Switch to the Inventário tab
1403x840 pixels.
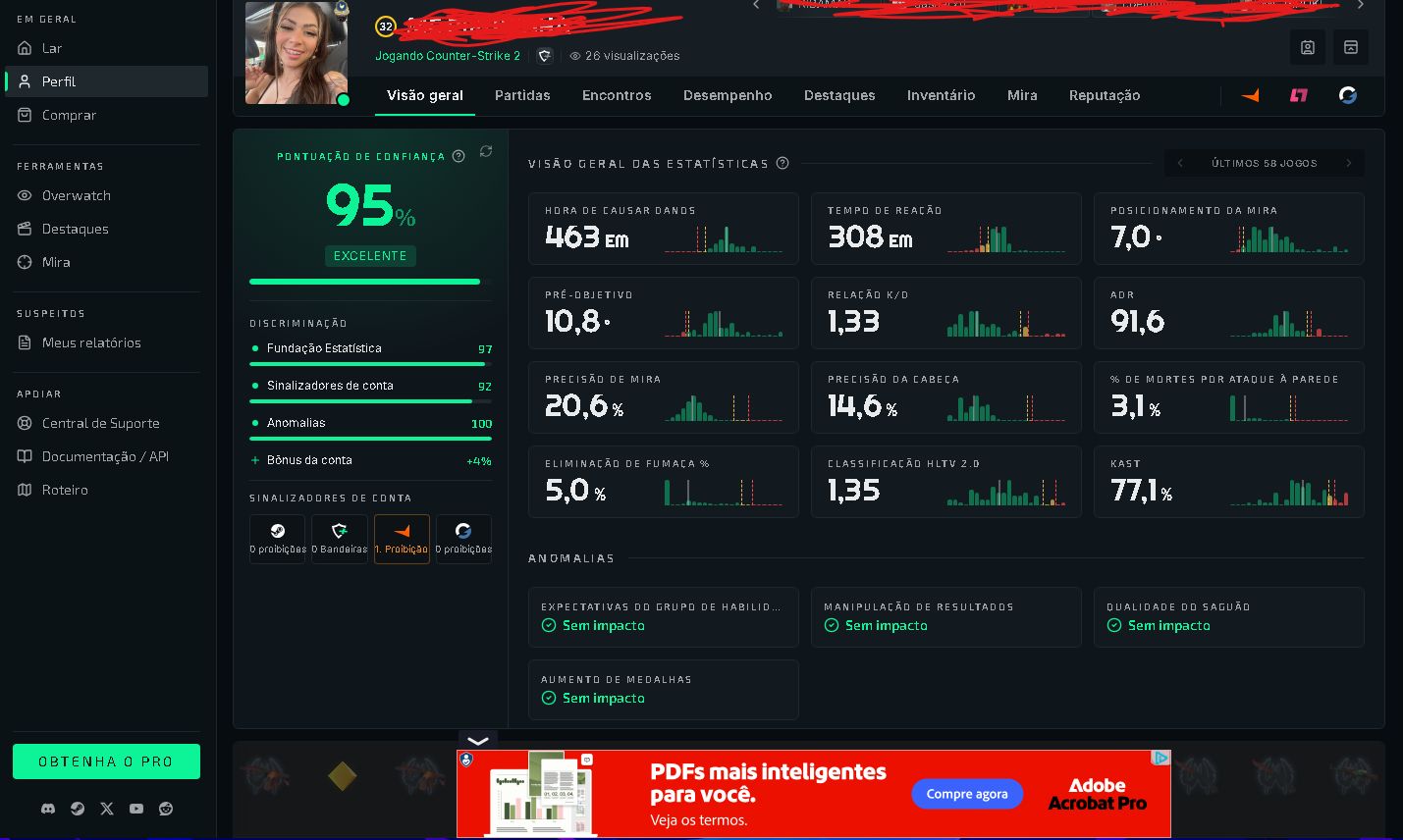click(x=941, y=95)
